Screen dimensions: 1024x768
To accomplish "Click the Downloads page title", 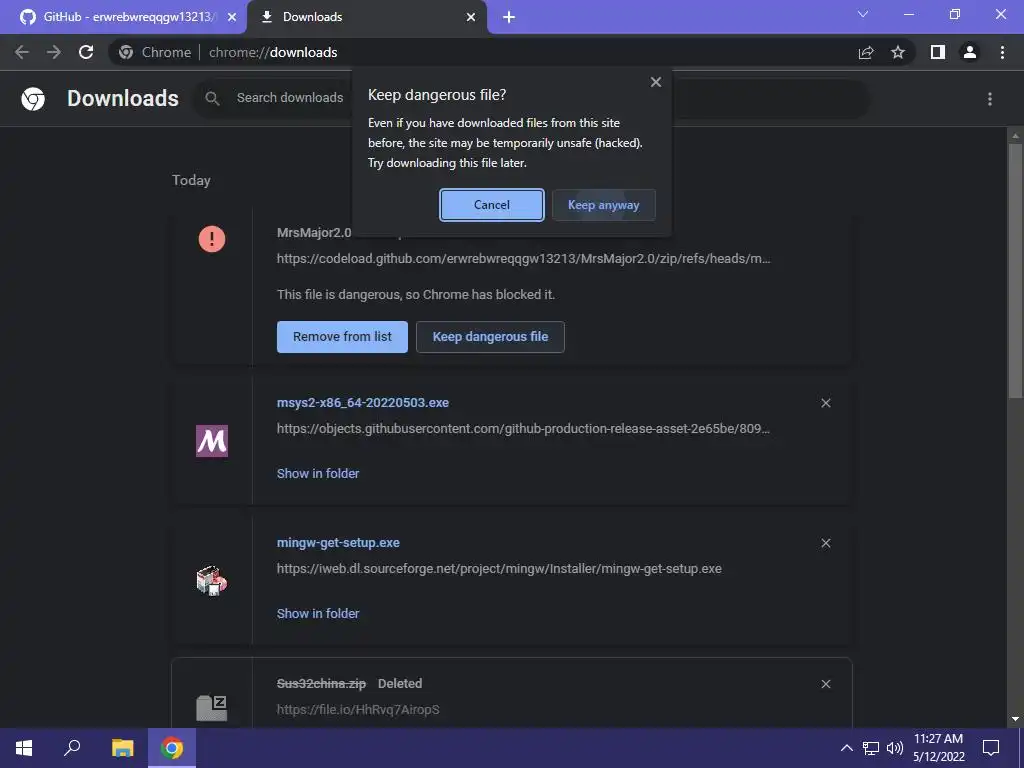I will [123, 99].
